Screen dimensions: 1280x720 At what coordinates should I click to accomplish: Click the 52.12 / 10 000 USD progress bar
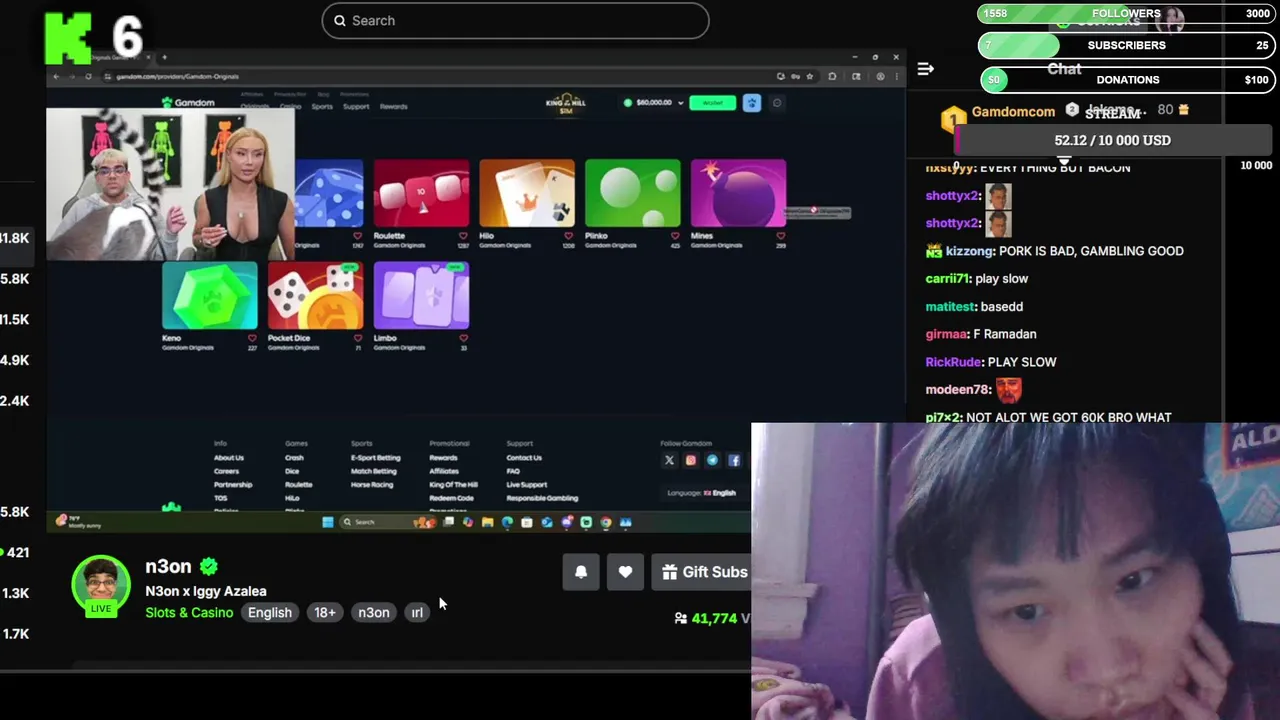point(1112,140)
